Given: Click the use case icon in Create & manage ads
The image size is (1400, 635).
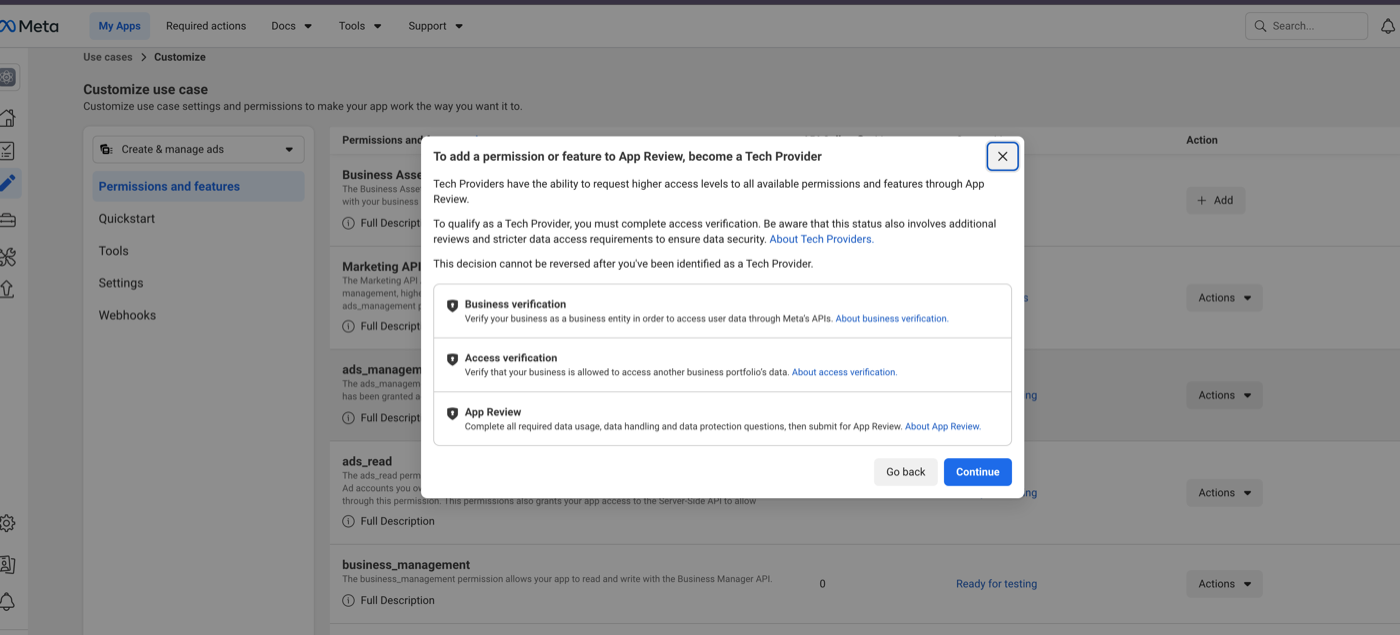Looking at the screenshot, I should pos(106,149).
